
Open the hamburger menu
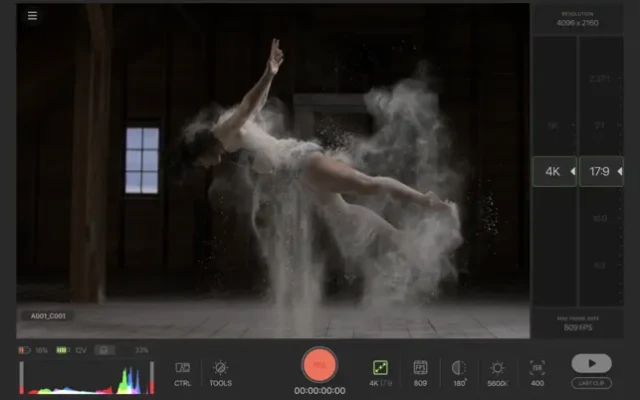[x=32, y=16]
